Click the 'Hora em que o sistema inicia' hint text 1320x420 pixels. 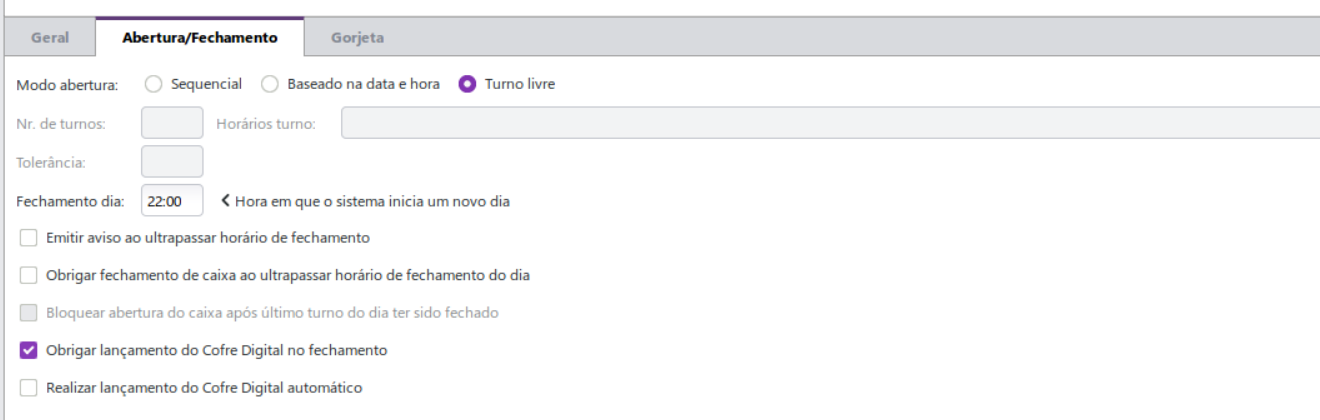point(372,201)
